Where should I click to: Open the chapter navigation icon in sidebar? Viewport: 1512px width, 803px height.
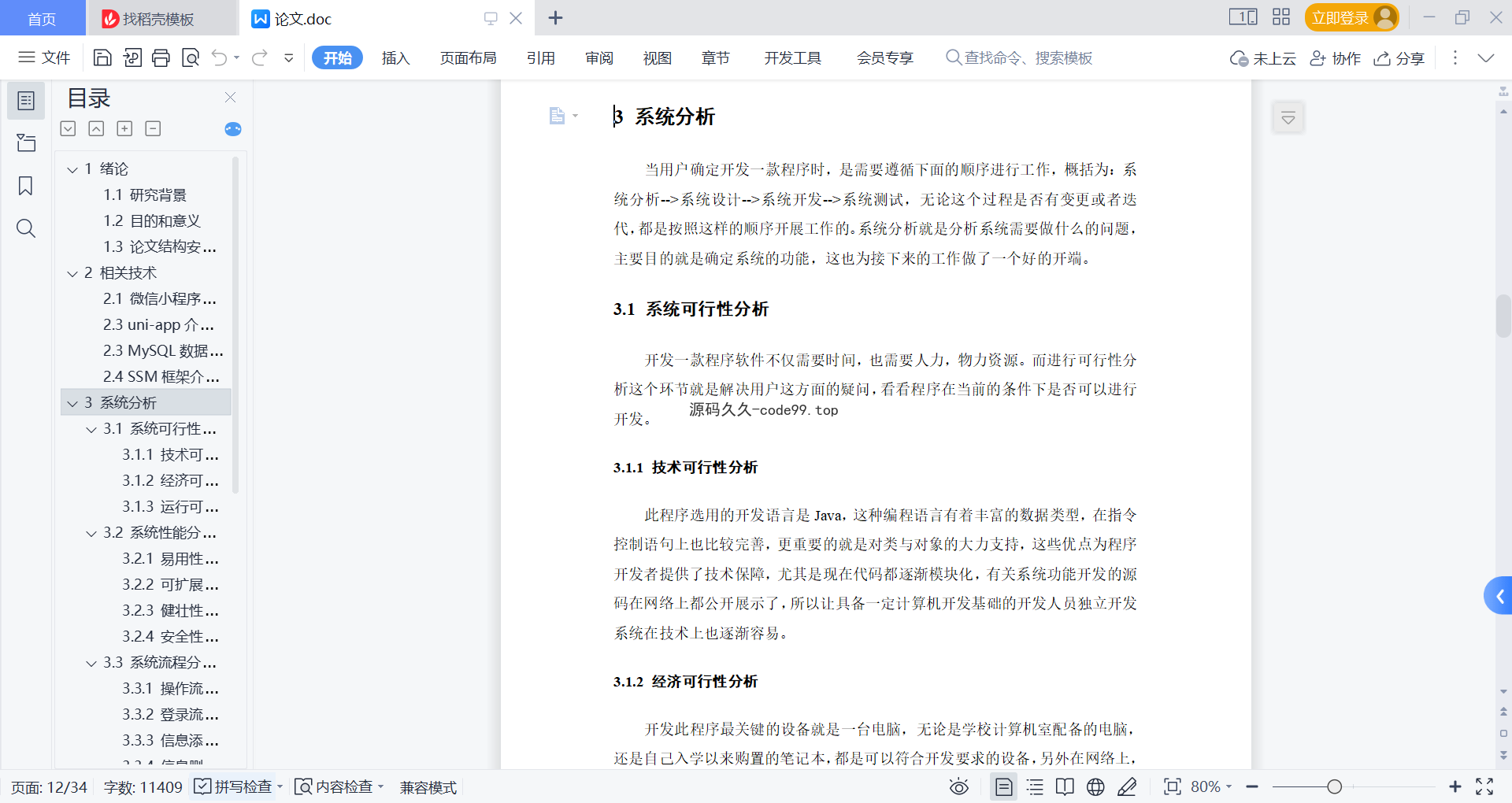[26, 143]
